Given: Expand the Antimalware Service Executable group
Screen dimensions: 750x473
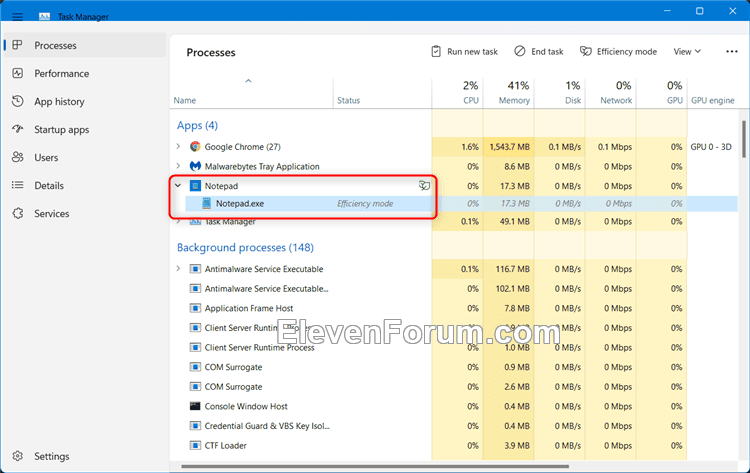Looking at the screenshot, I should pyautogui.click(x=178, y=269).
